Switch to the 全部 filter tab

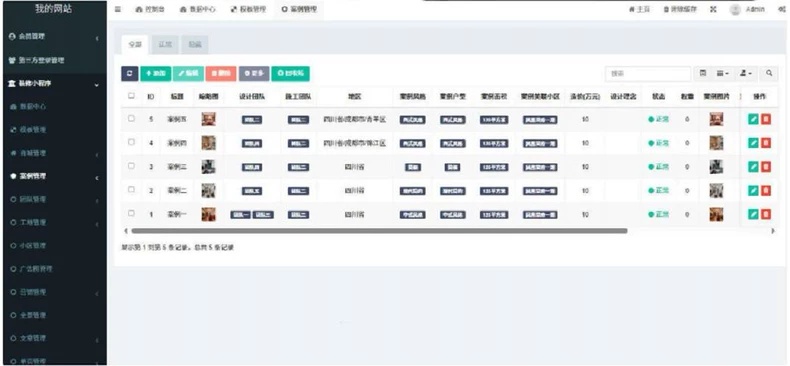[x=135, y=45]
